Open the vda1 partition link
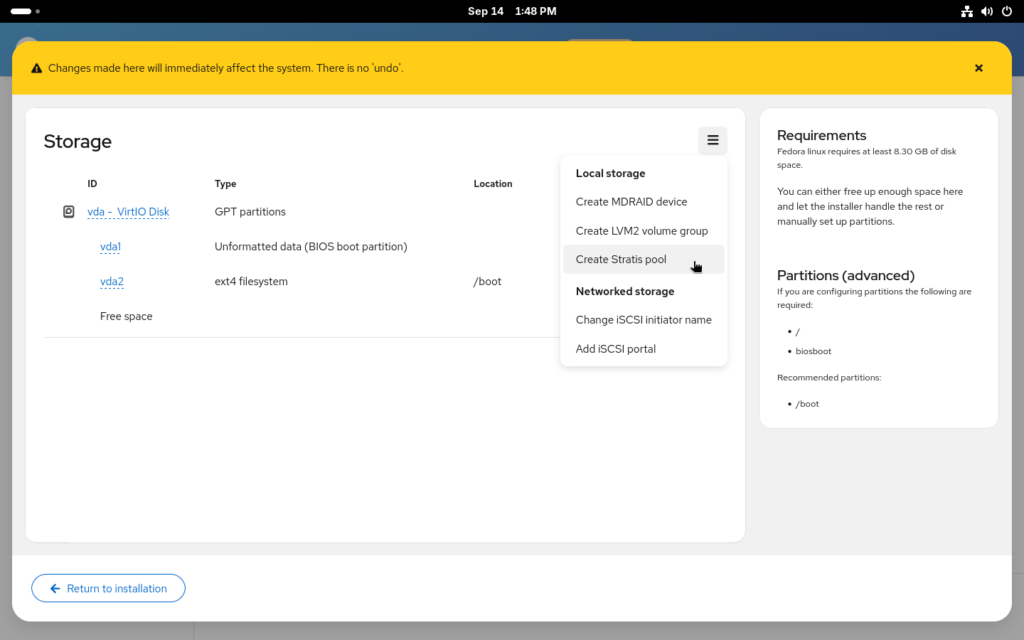1024x640 pixels. click(x=110, y=247)
